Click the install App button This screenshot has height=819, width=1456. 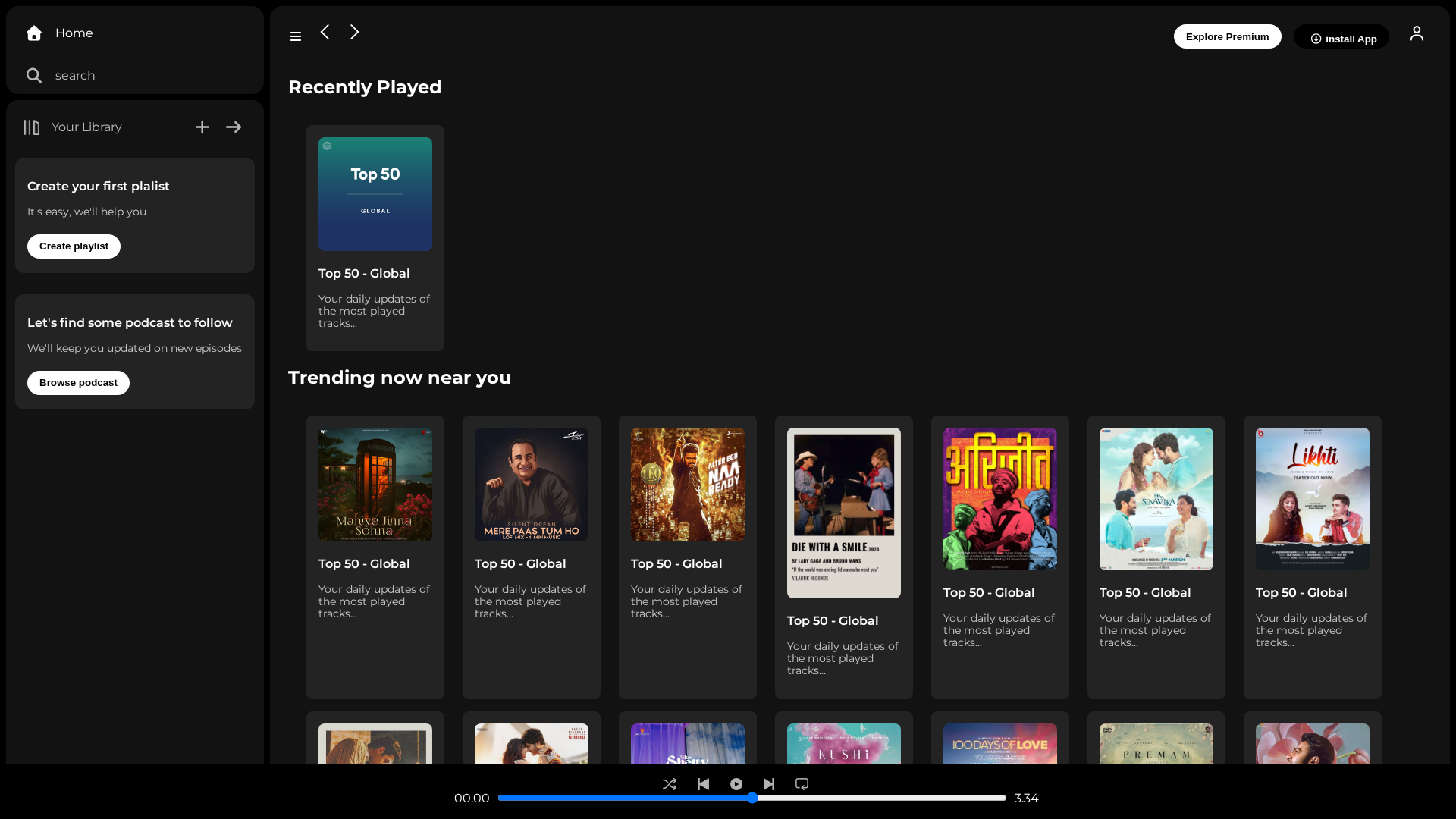[x=1341, y=38]
